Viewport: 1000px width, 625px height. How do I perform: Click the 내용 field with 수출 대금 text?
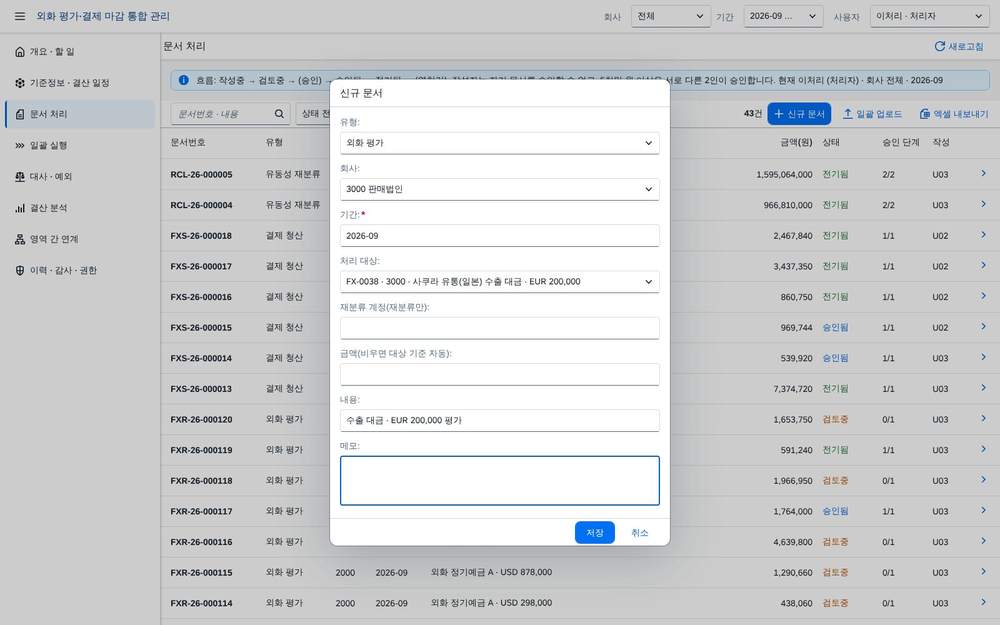[499, 420]
